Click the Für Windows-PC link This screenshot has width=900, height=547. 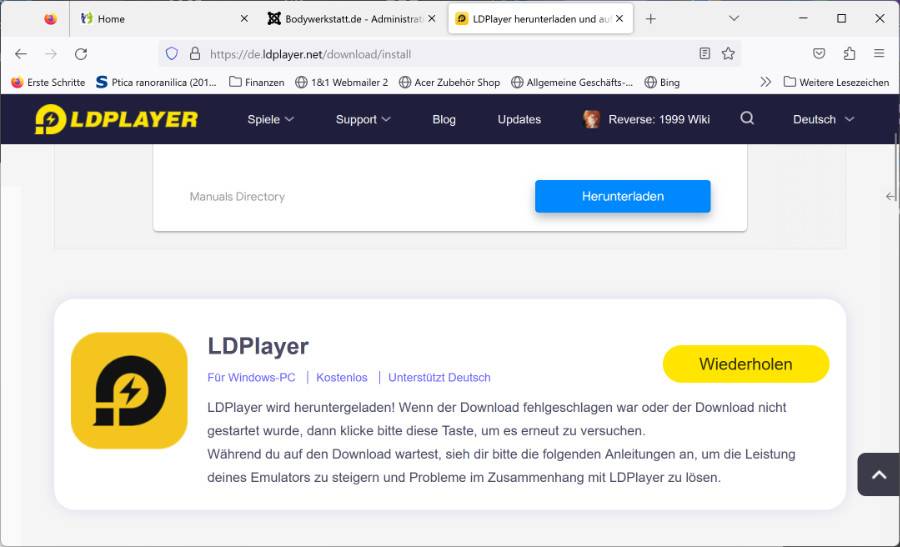(x=251, y=377)
